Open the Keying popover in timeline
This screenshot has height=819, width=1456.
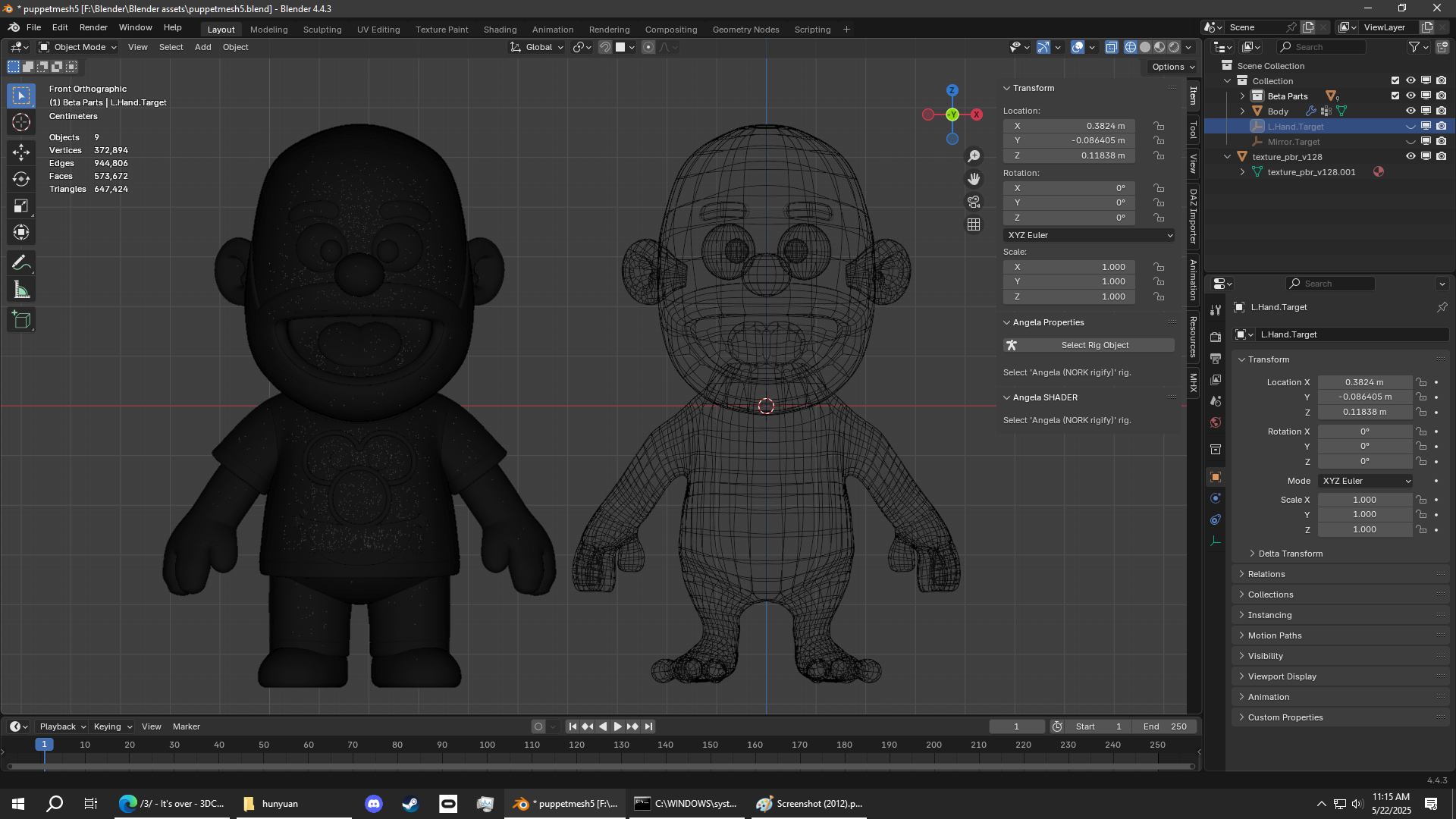pyautogui.click(x=112, y=726)
